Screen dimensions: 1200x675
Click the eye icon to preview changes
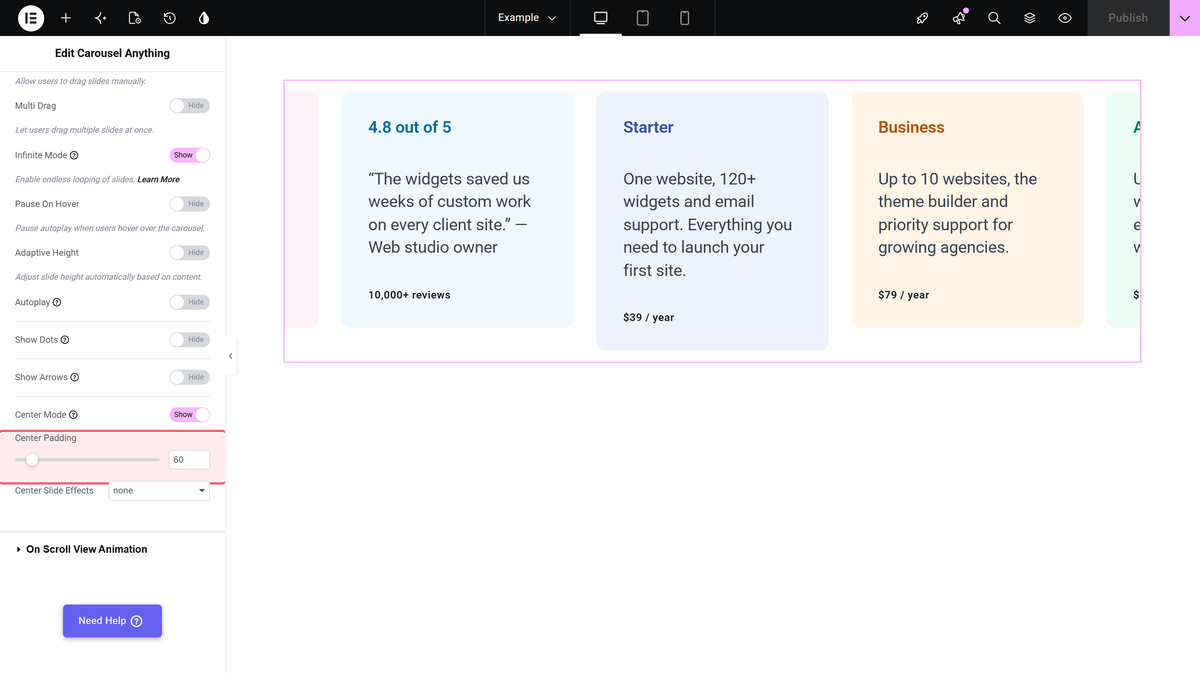(1065, 18)
